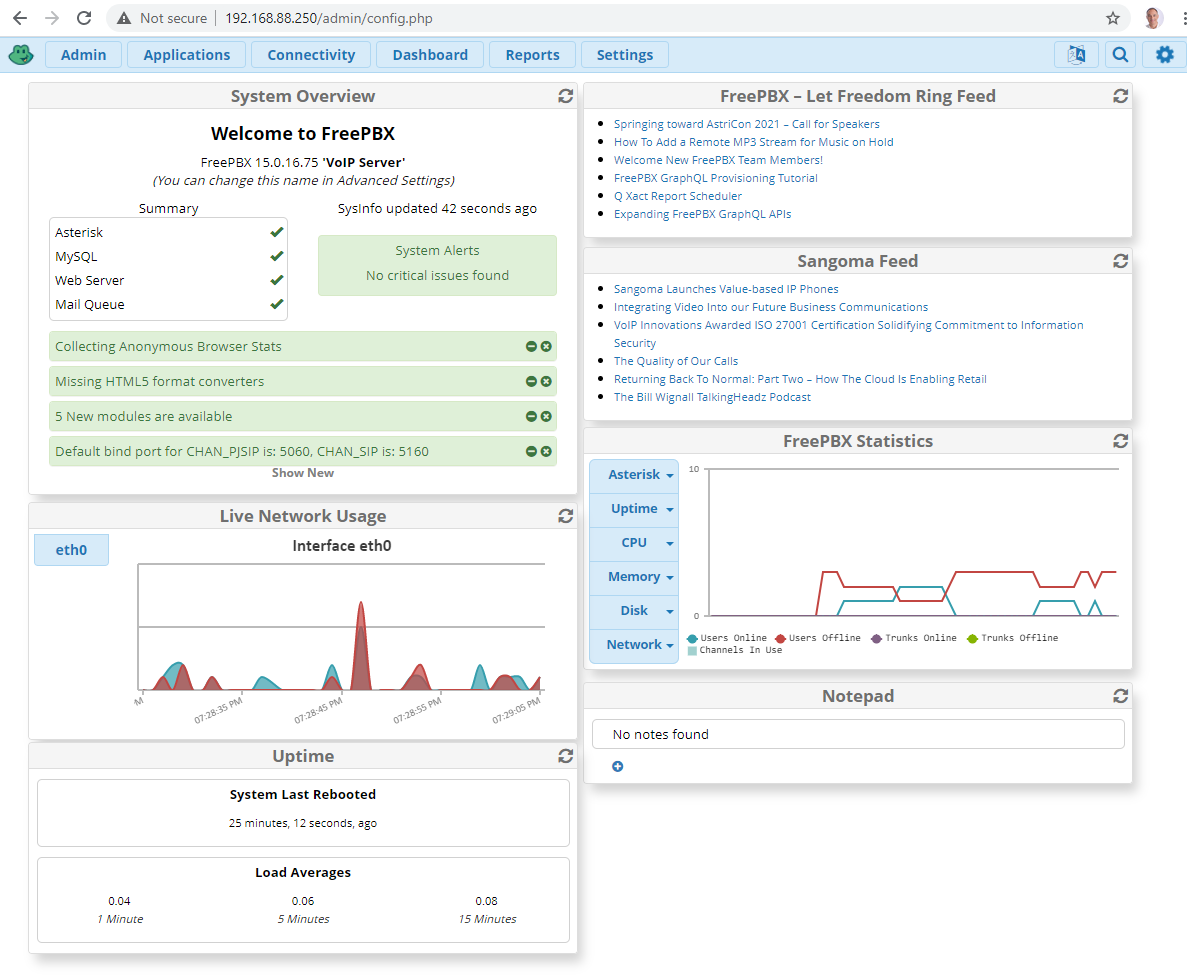Screen dimensions: 1187x980
Task: Expand the CPU statistics dropdown
Action: click(634, 543)
